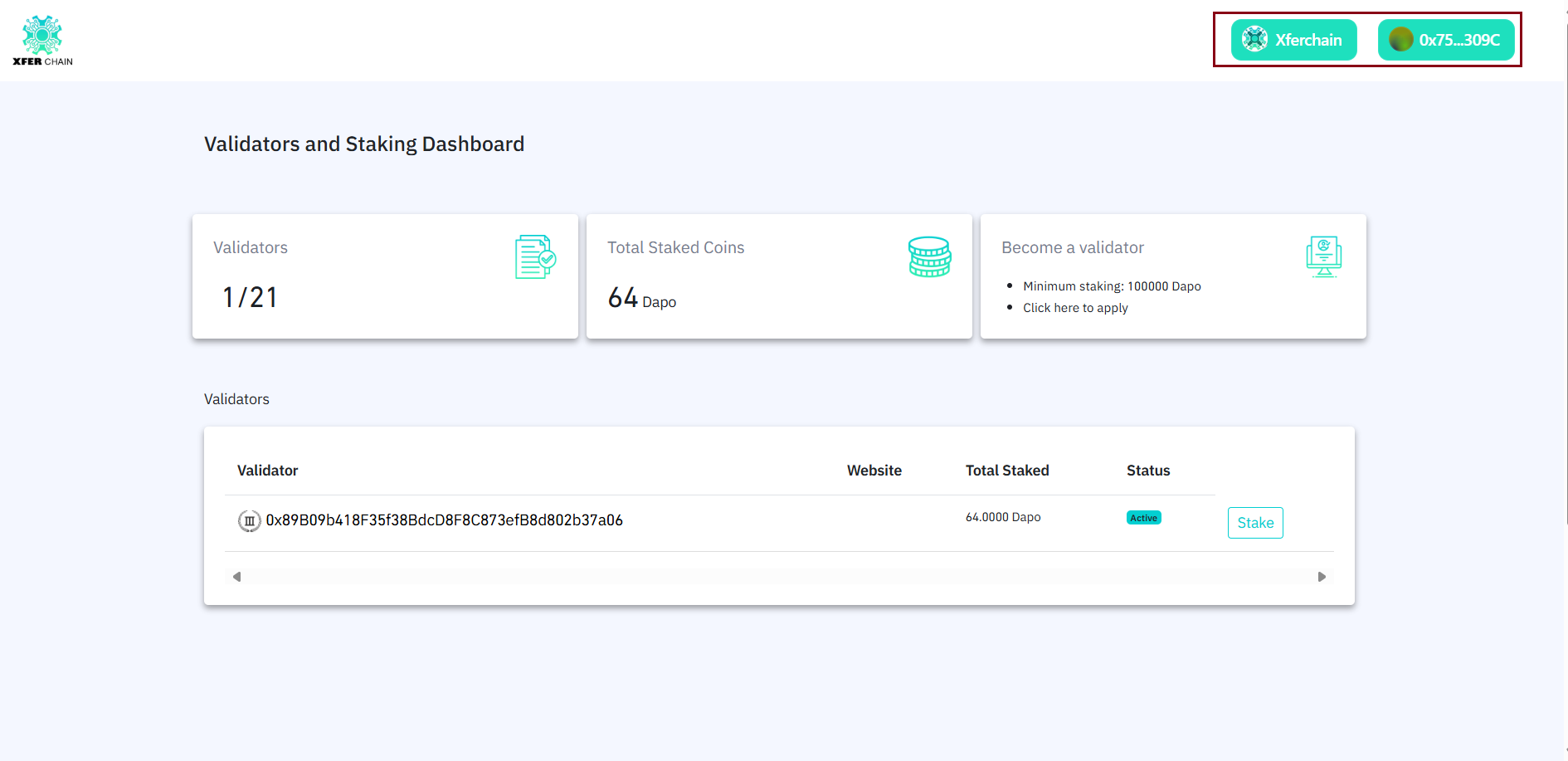Click the monitor icon on Become a validator card
The image size is (1568, 761).
pos(1323,256)
